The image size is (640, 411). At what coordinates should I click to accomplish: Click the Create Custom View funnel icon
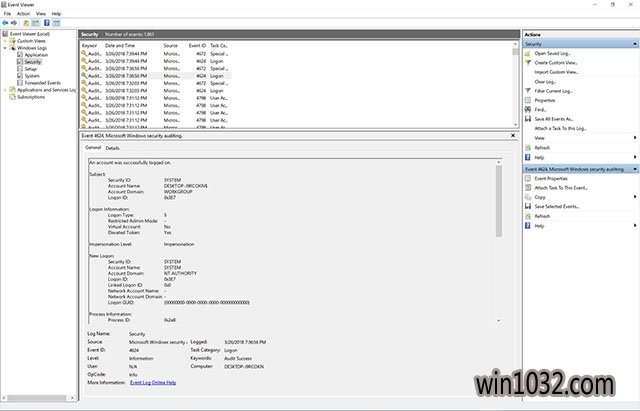click(x=528, y=63)
